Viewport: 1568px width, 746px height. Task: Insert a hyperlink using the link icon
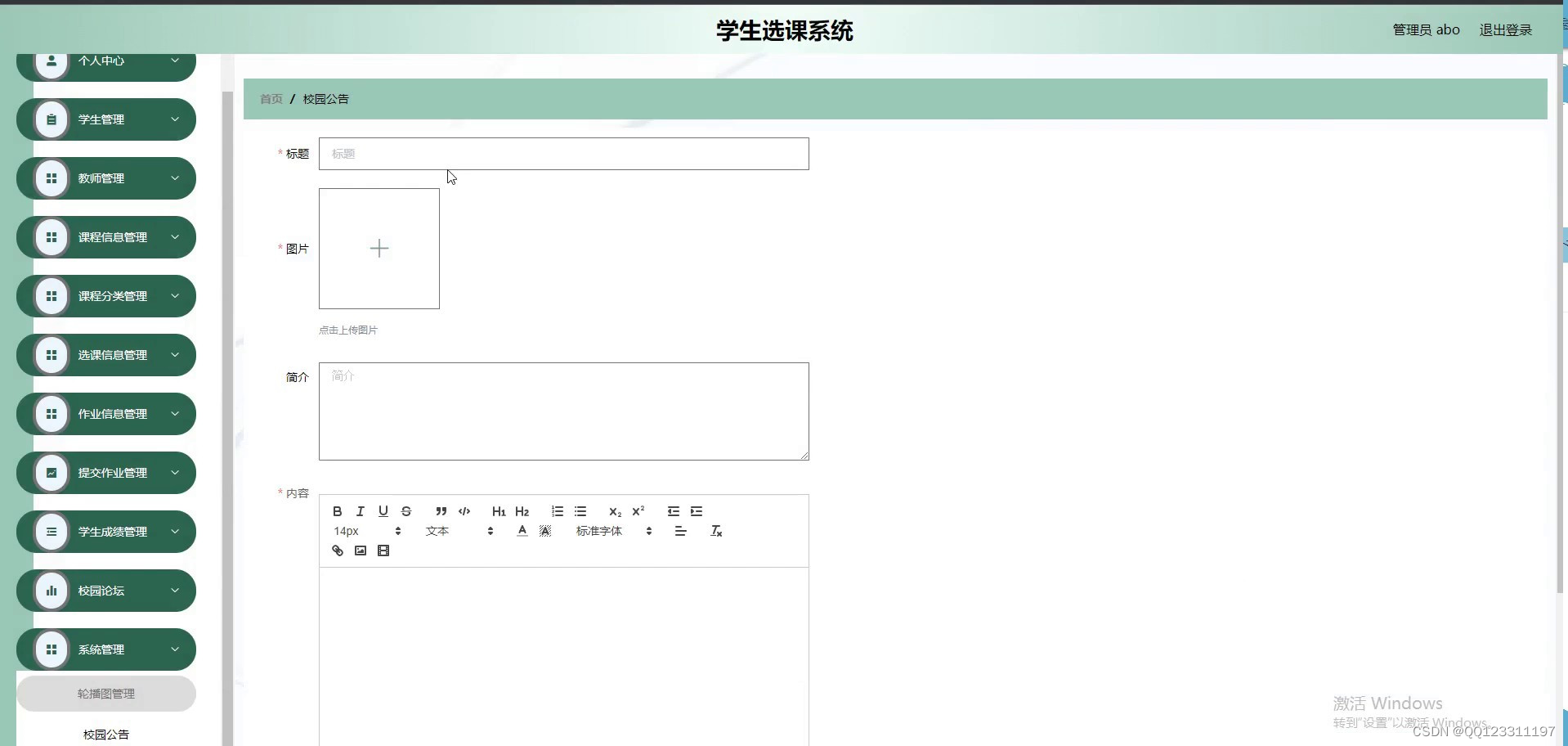tap(337, 551)
